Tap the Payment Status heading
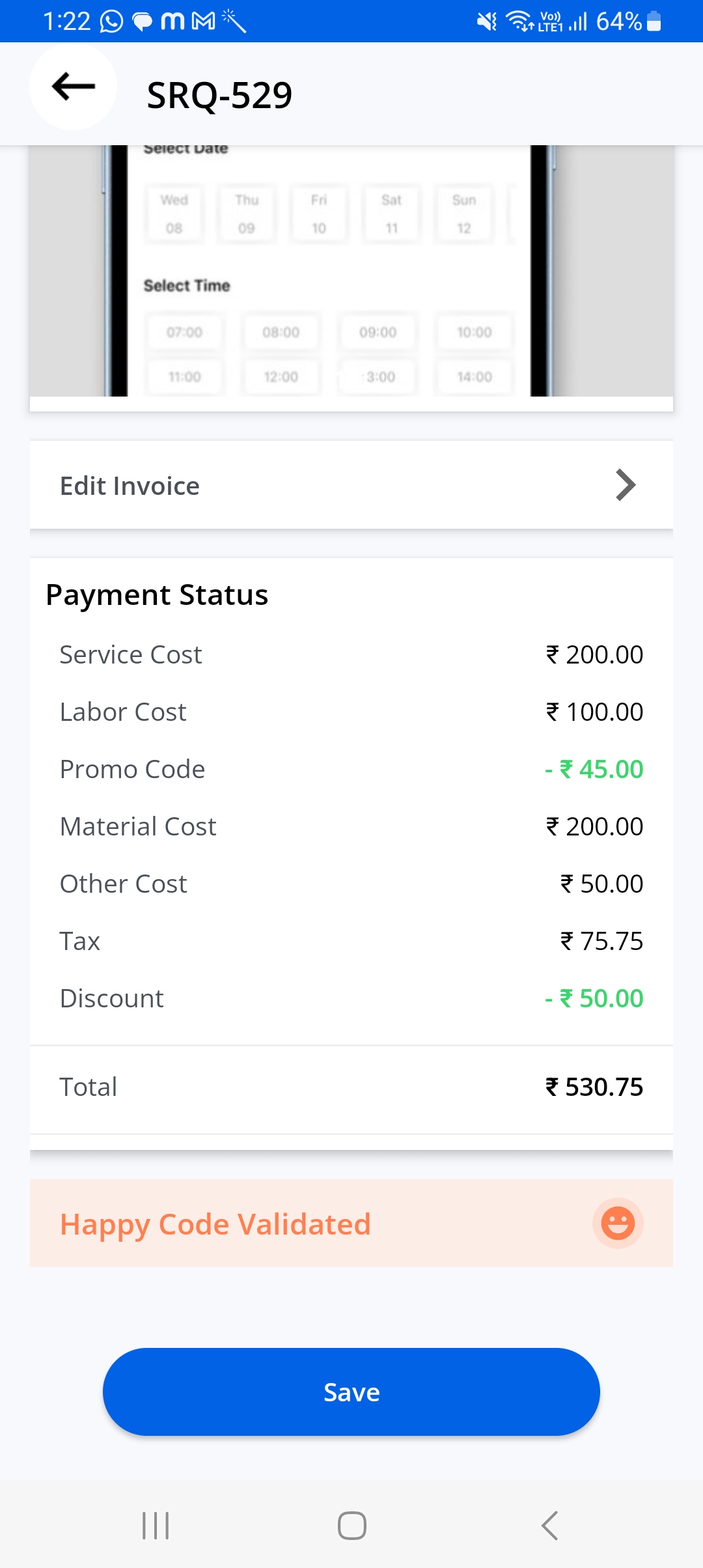Image resolution: width=703 pixels, height=1568 pixels. click(x=157, y=595)
